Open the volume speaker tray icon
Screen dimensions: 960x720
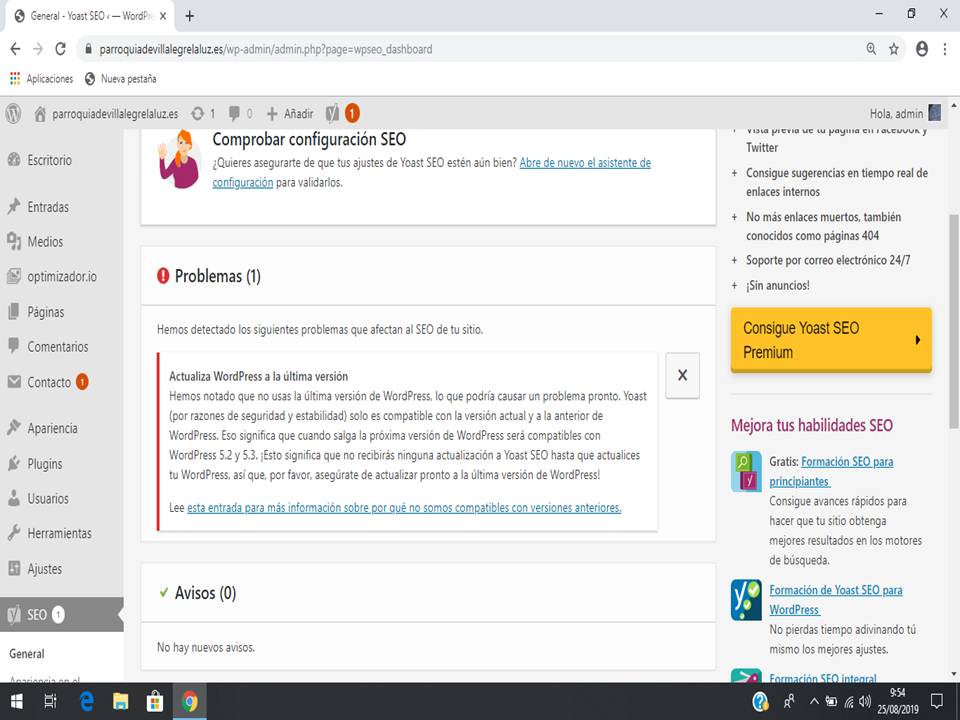(x=865, y=702)
